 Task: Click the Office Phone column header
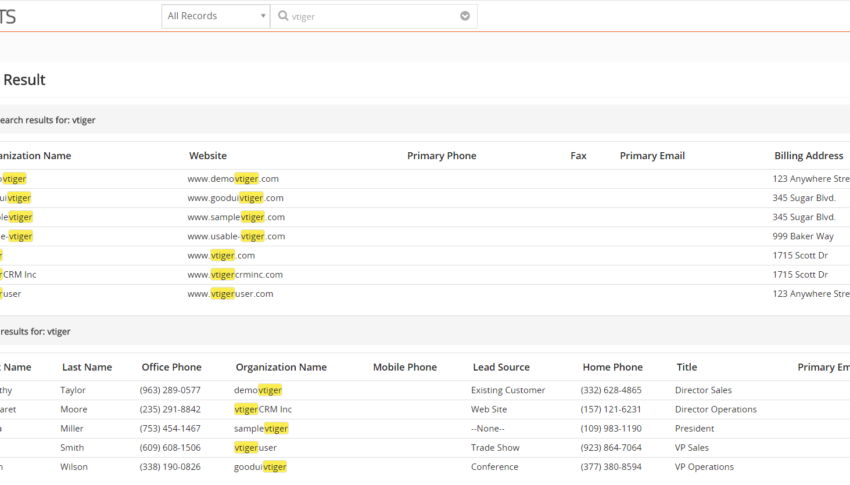[171, 367]
